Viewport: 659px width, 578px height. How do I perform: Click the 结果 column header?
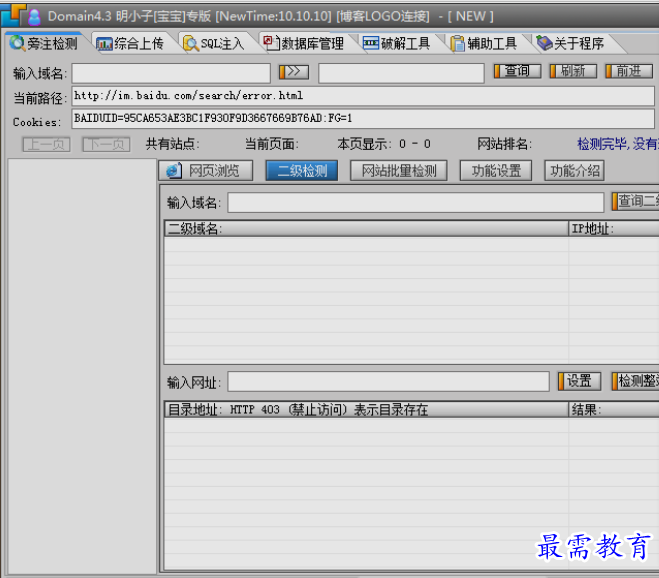(614, 409)
